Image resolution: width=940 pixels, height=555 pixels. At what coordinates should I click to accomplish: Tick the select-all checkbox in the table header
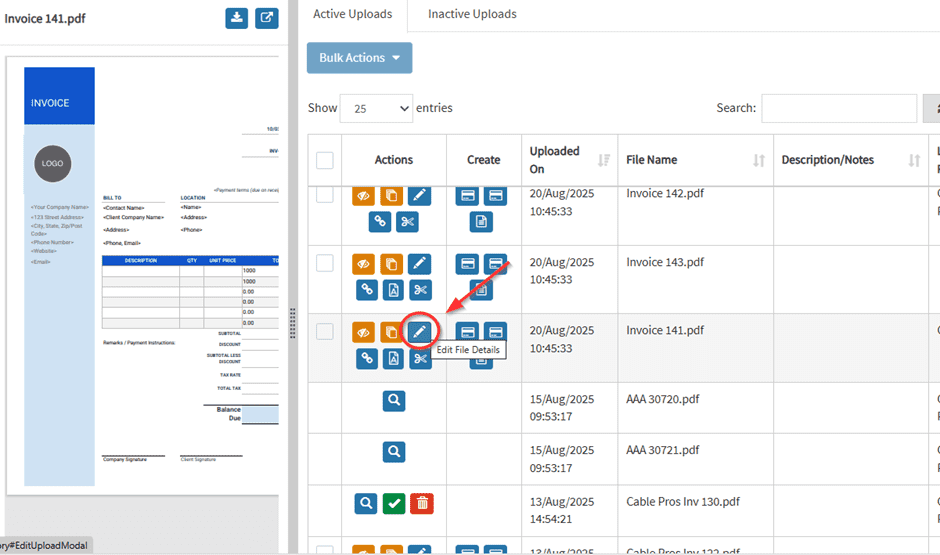(x=325, y=160)
